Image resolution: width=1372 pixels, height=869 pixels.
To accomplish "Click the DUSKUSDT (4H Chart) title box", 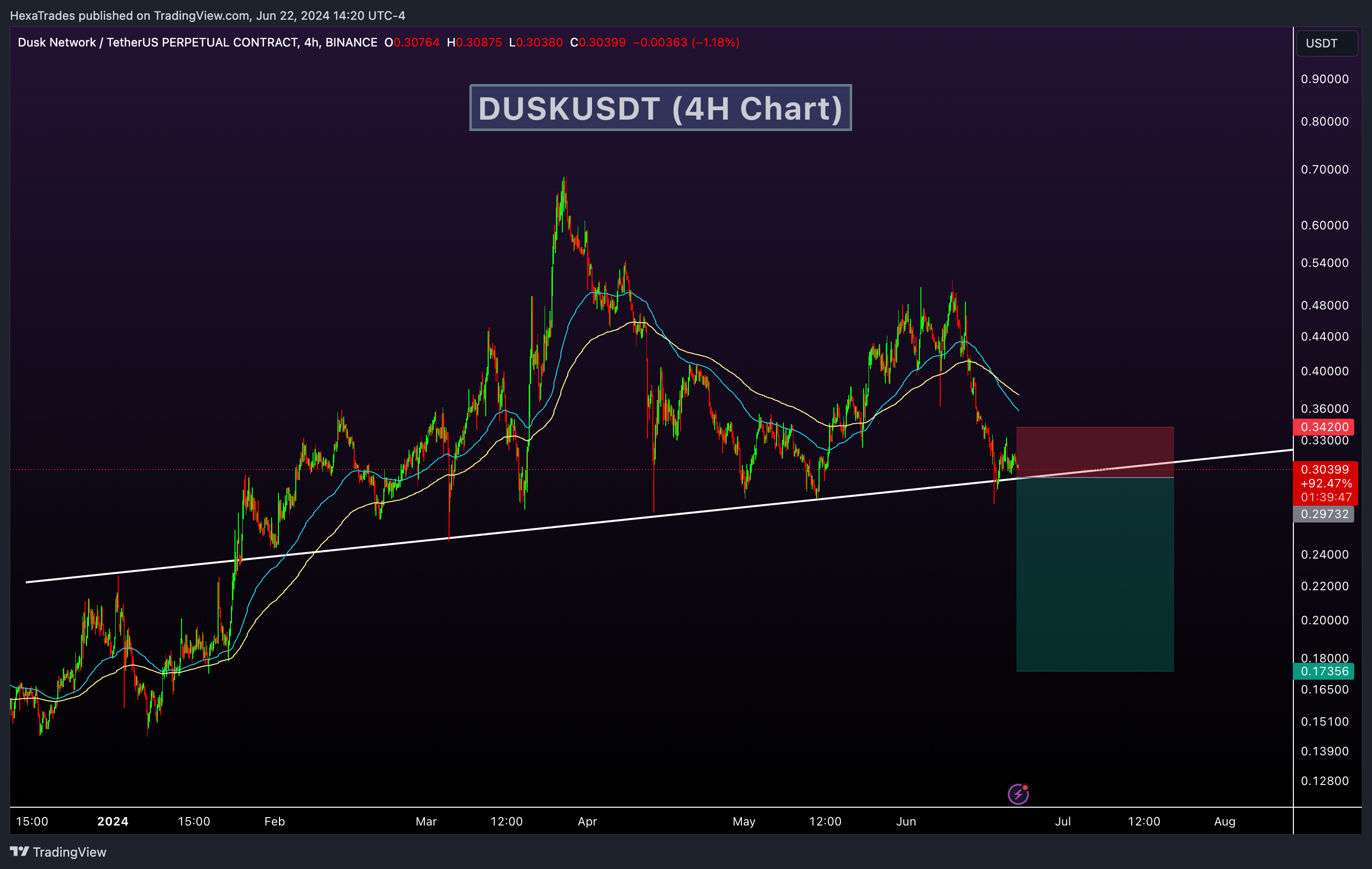I will click(x=660, y=108).
